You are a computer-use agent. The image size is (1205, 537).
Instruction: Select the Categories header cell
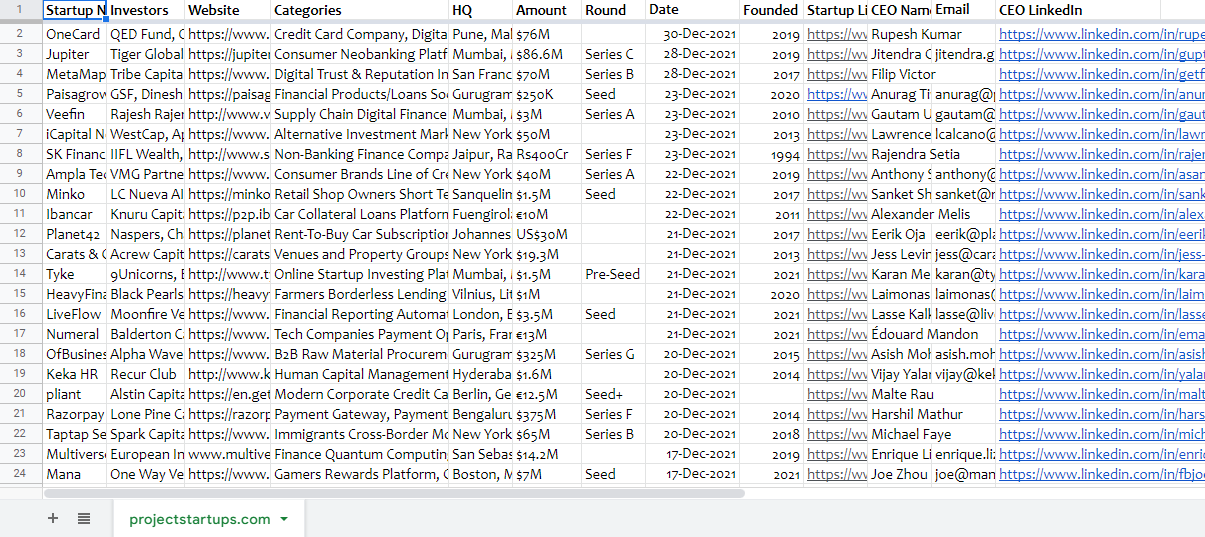[360, 10]
